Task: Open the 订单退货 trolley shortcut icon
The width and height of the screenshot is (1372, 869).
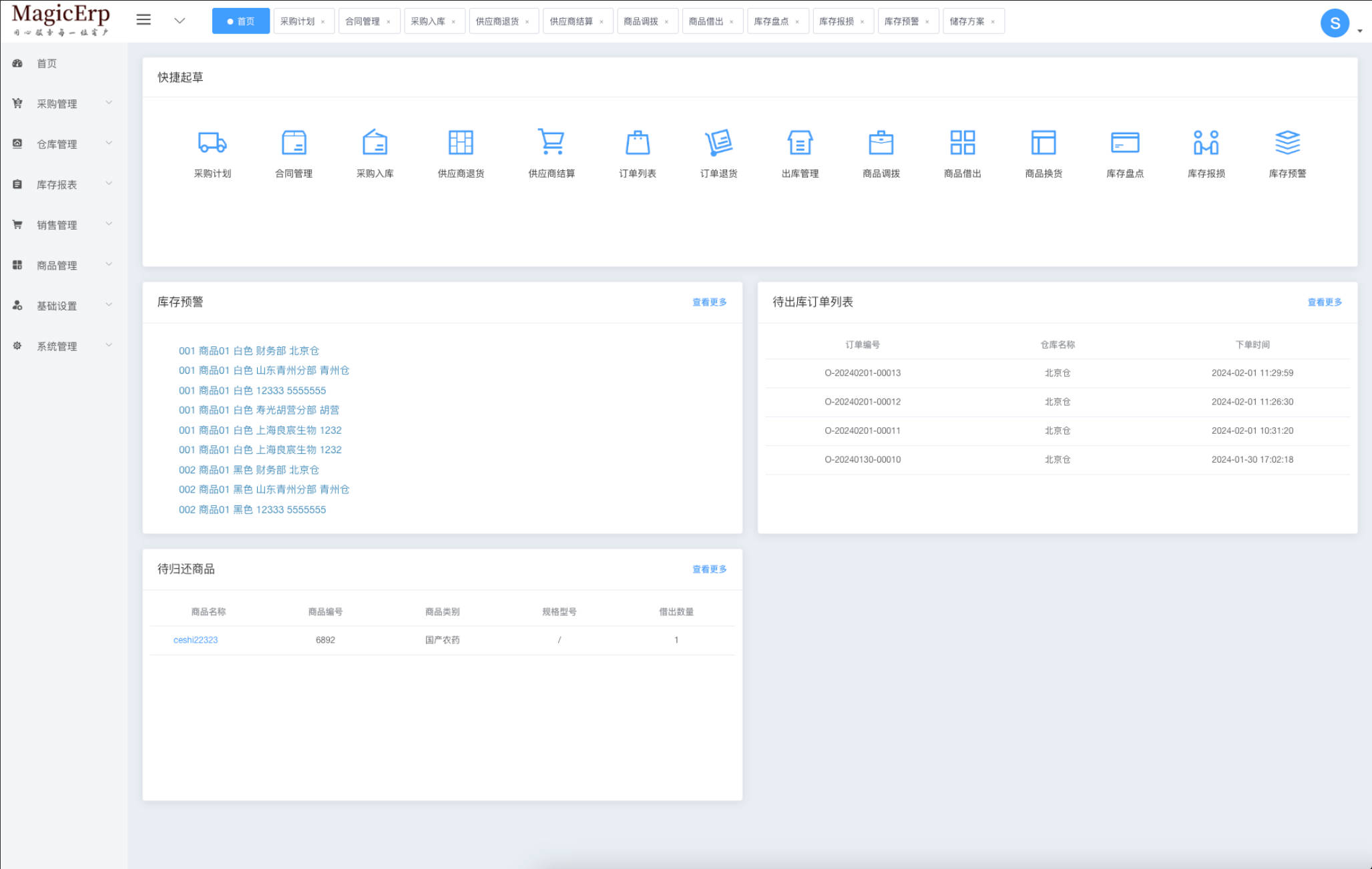Action: tap(718, 143)
